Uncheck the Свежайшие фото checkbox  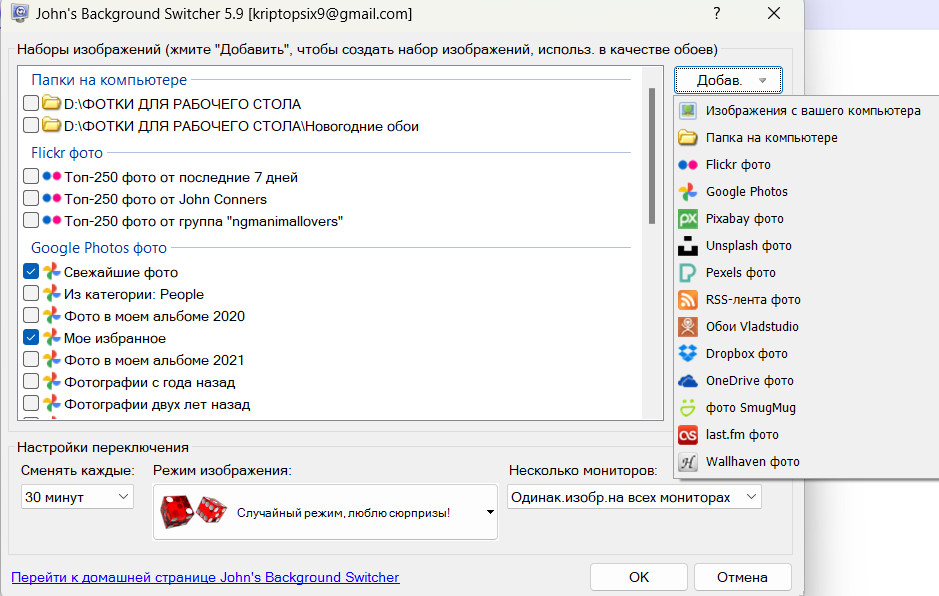(31, 271)
